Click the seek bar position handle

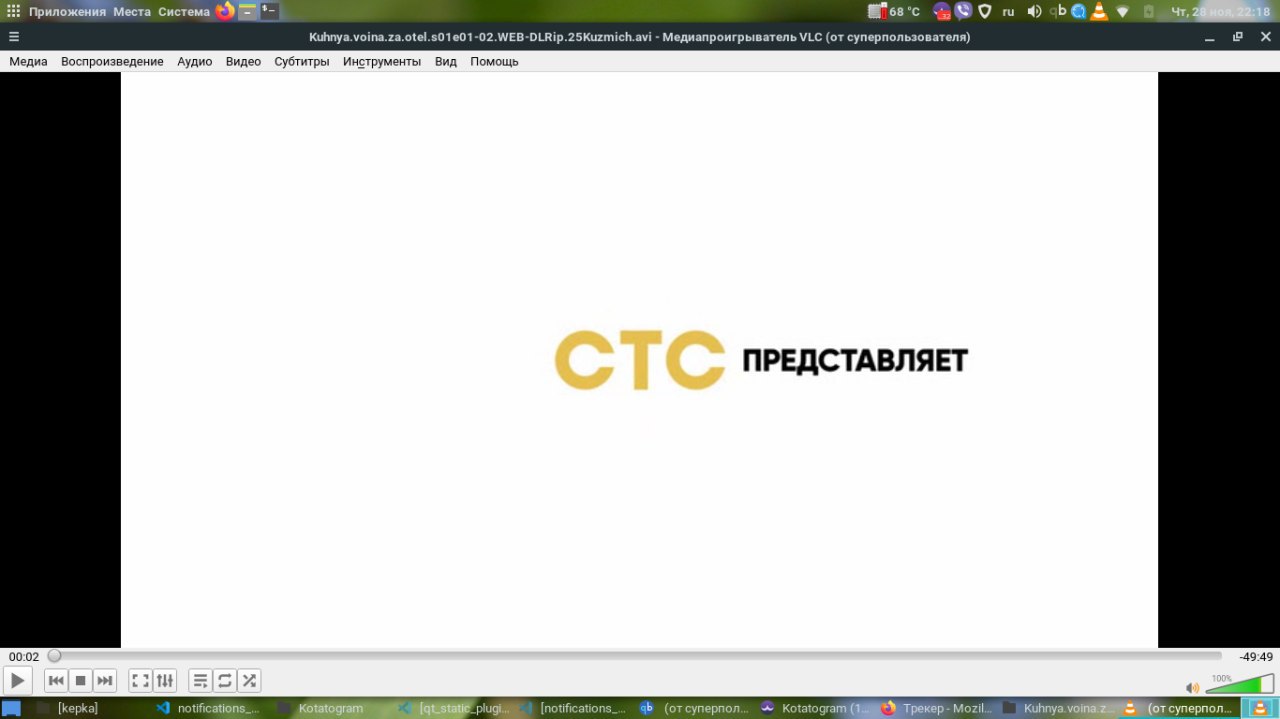[x=54, y=656]
